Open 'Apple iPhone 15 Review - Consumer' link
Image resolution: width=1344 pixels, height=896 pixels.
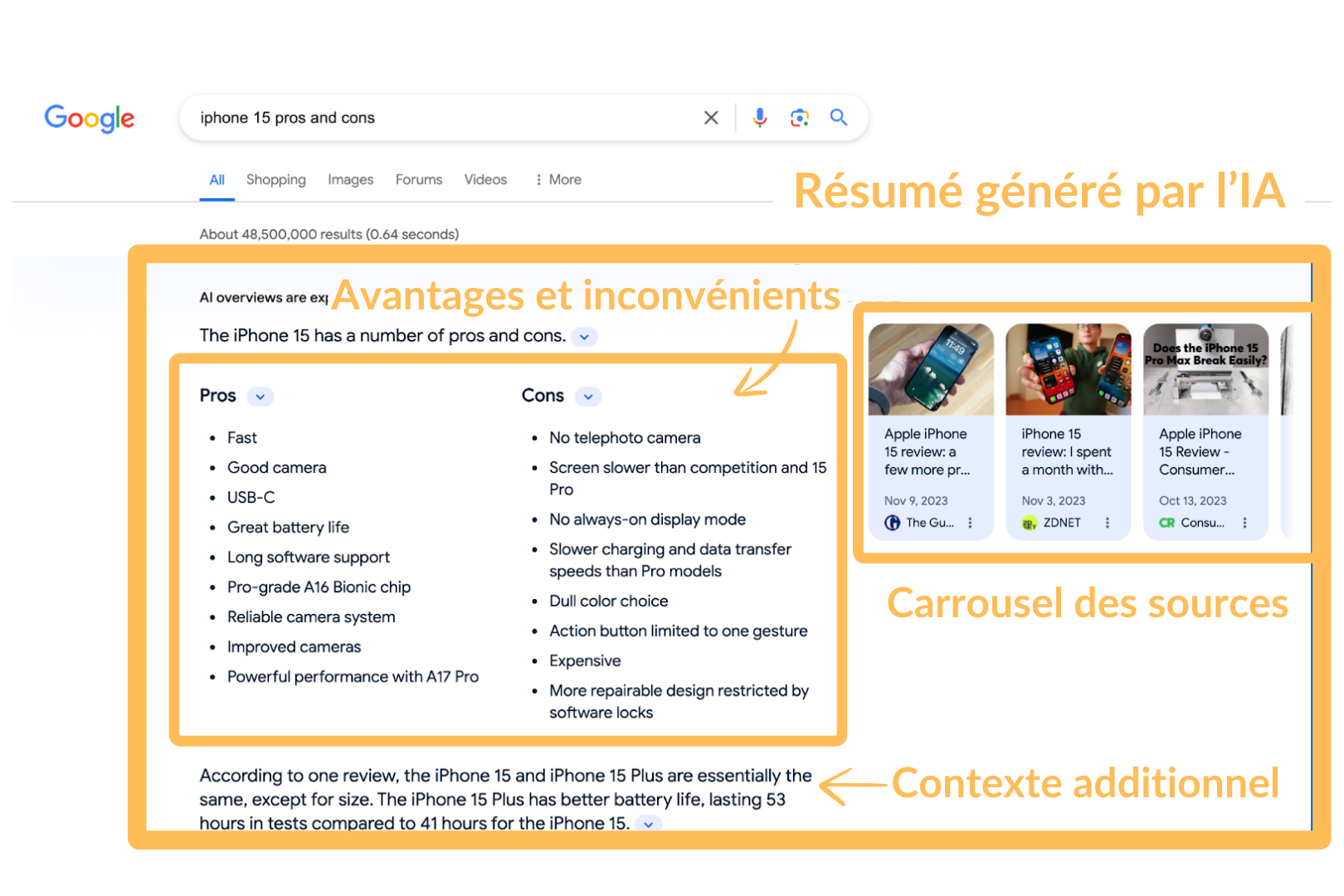[1200, 451]
